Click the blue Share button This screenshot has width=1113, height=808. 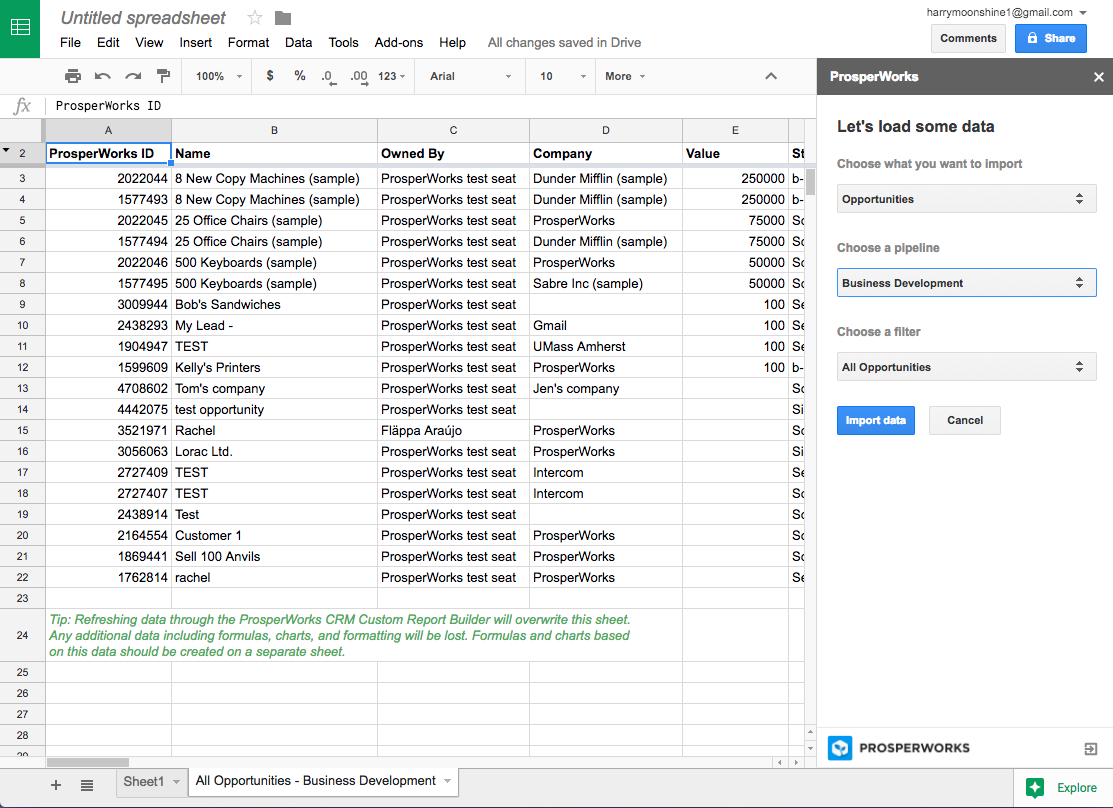tap(1050, 38)
